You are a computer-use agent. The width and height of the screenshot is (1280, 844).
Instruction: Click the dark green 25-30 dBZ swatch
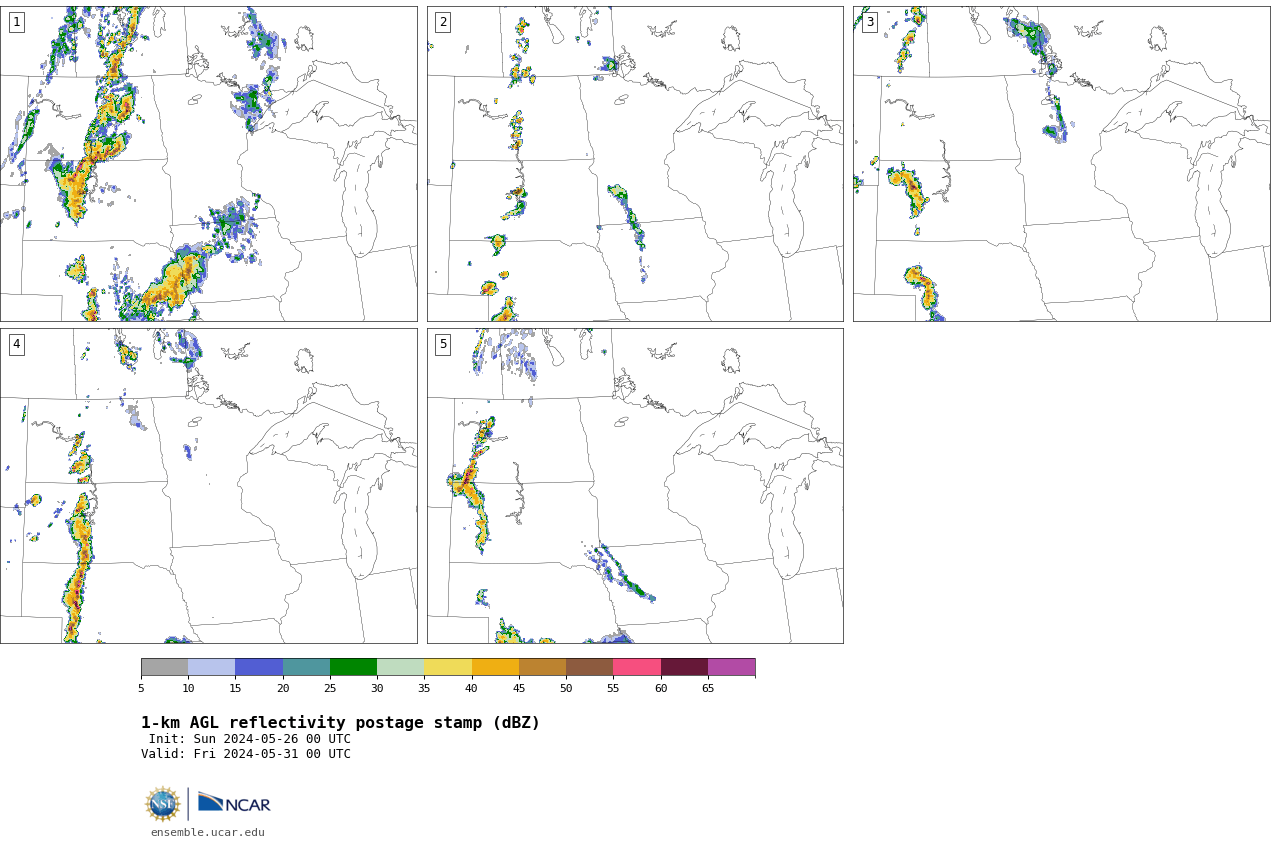[353, 667]
